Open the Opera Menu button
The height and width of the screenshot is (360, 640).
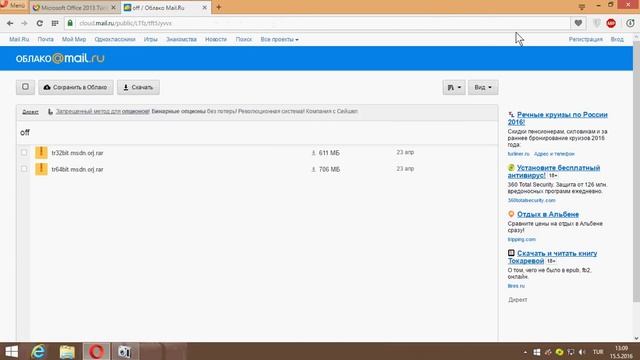[13, 6]
